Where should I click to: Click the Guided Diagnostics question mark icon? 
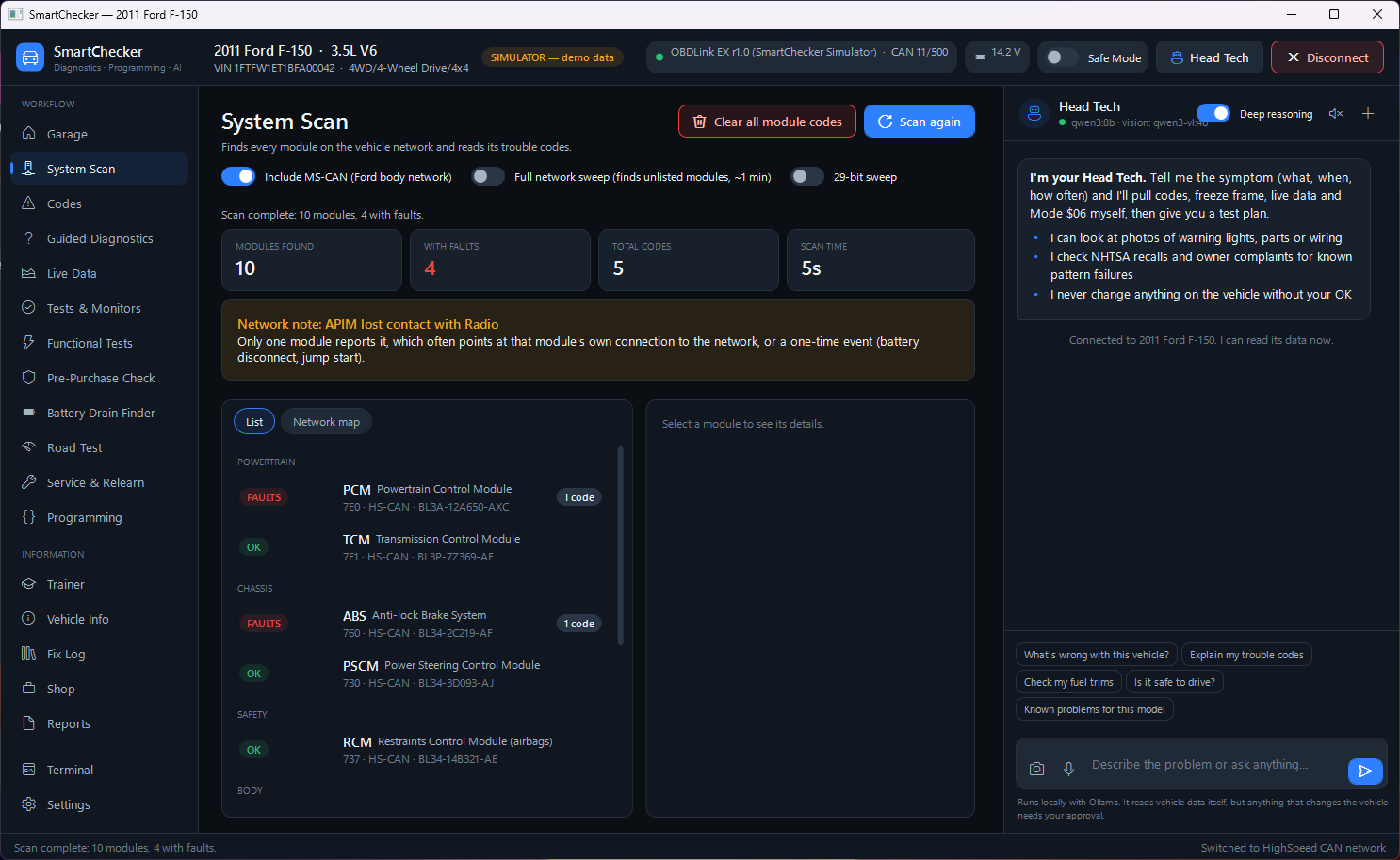tap(29, 238)
